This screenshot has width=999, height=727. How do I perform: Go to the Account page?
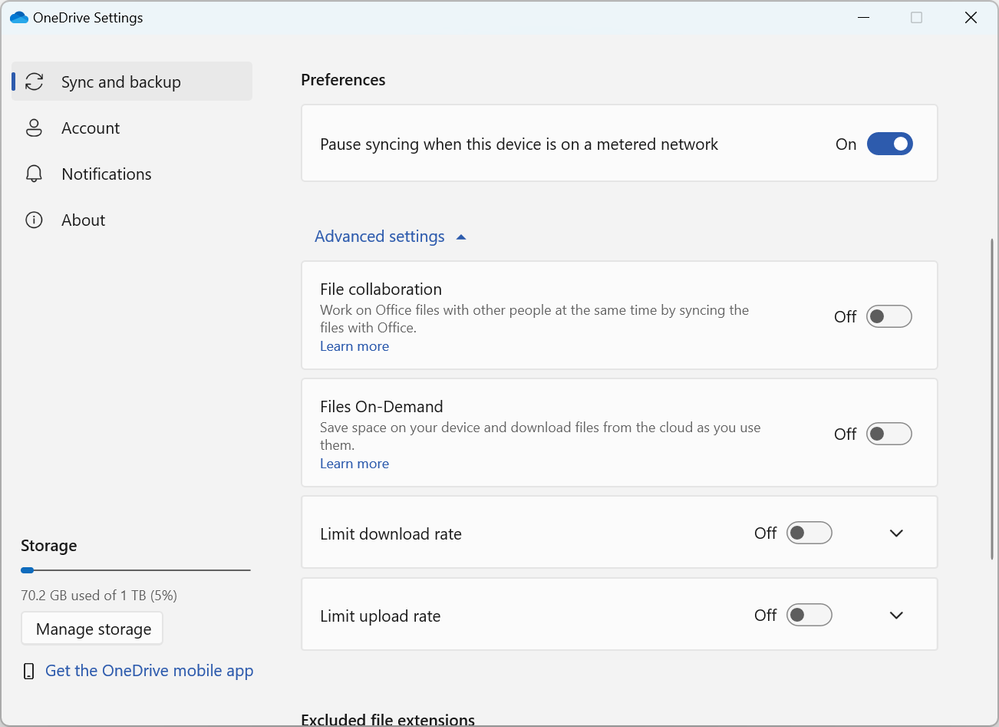(132, 127)
